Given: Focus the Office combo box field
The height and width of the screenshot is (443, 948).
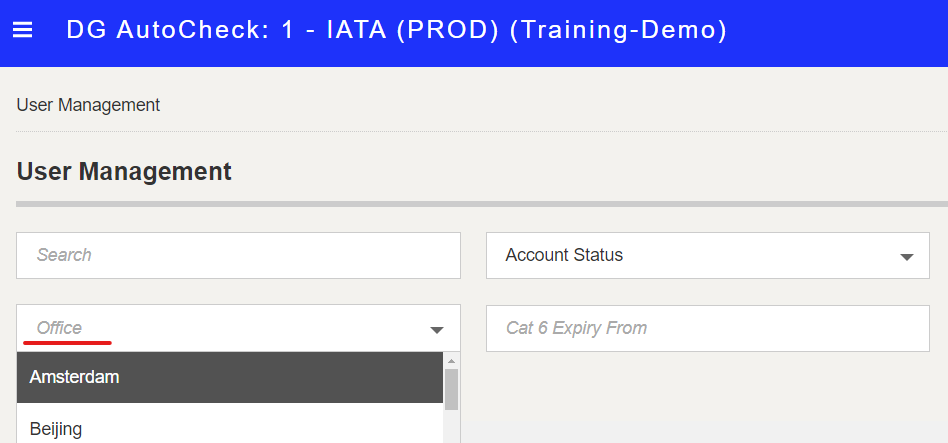Looking at the screenshot, I should pyautogui.click(x=238, y=328).
